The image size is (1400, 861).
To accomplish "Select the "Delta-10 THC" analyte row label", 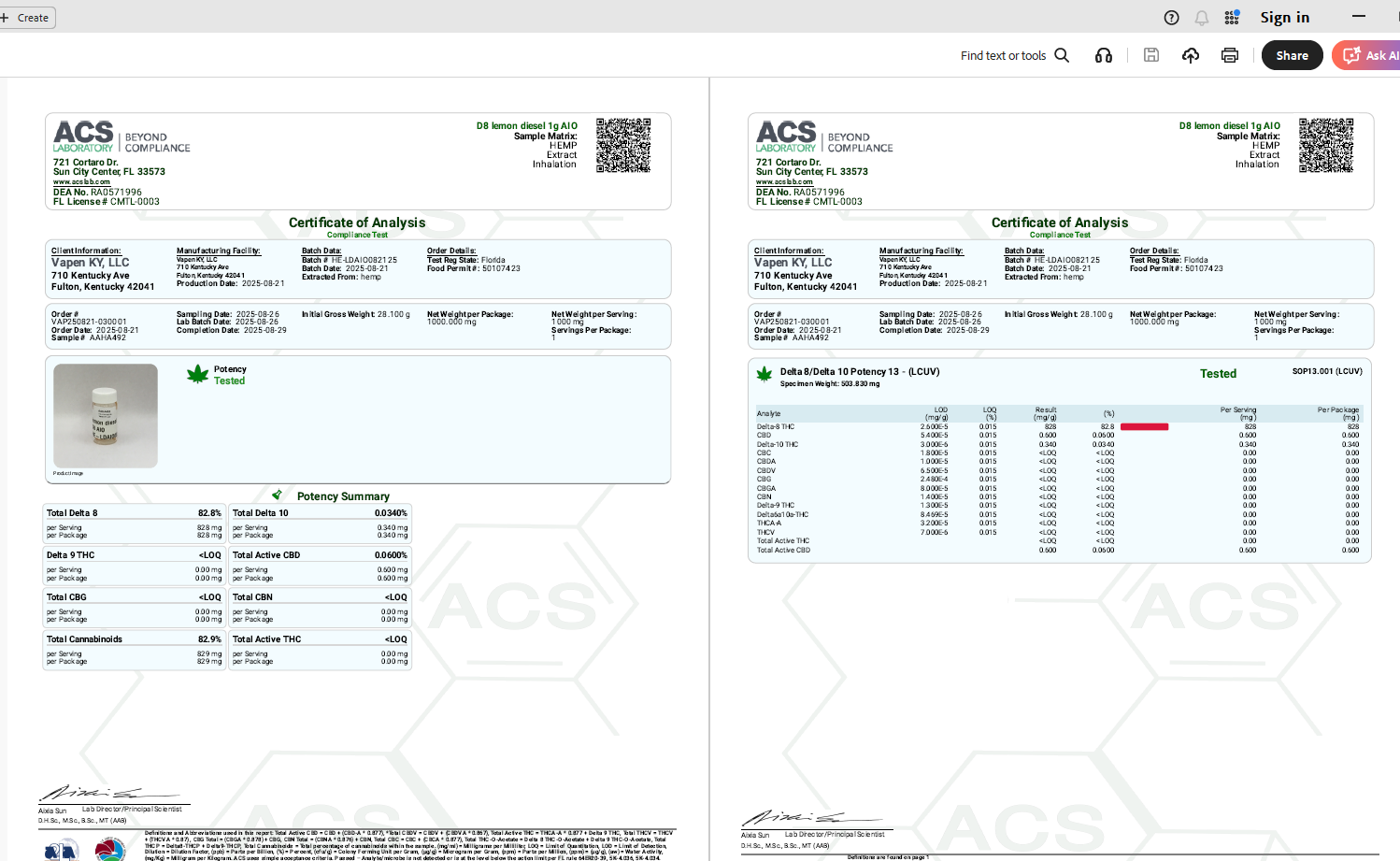I will [778, 445].
